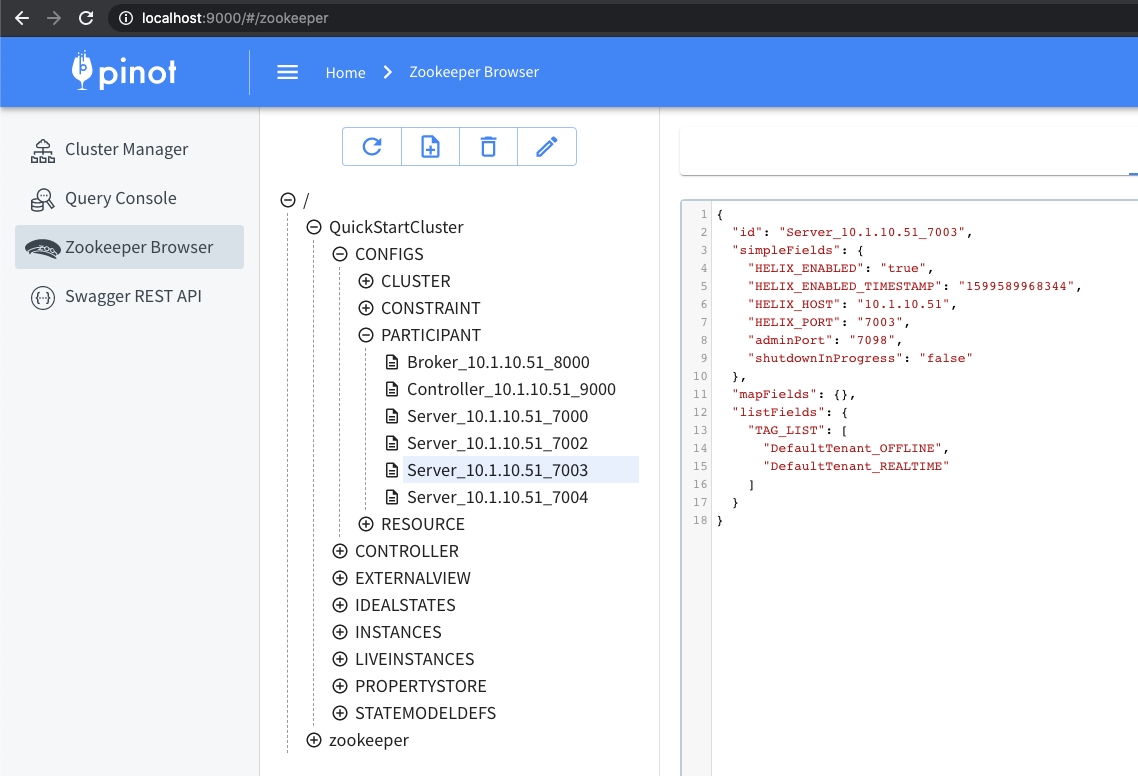1138x776 pixels.
Task: Collapse the QuickStartCluster tree node
Action: pos(314,227)
